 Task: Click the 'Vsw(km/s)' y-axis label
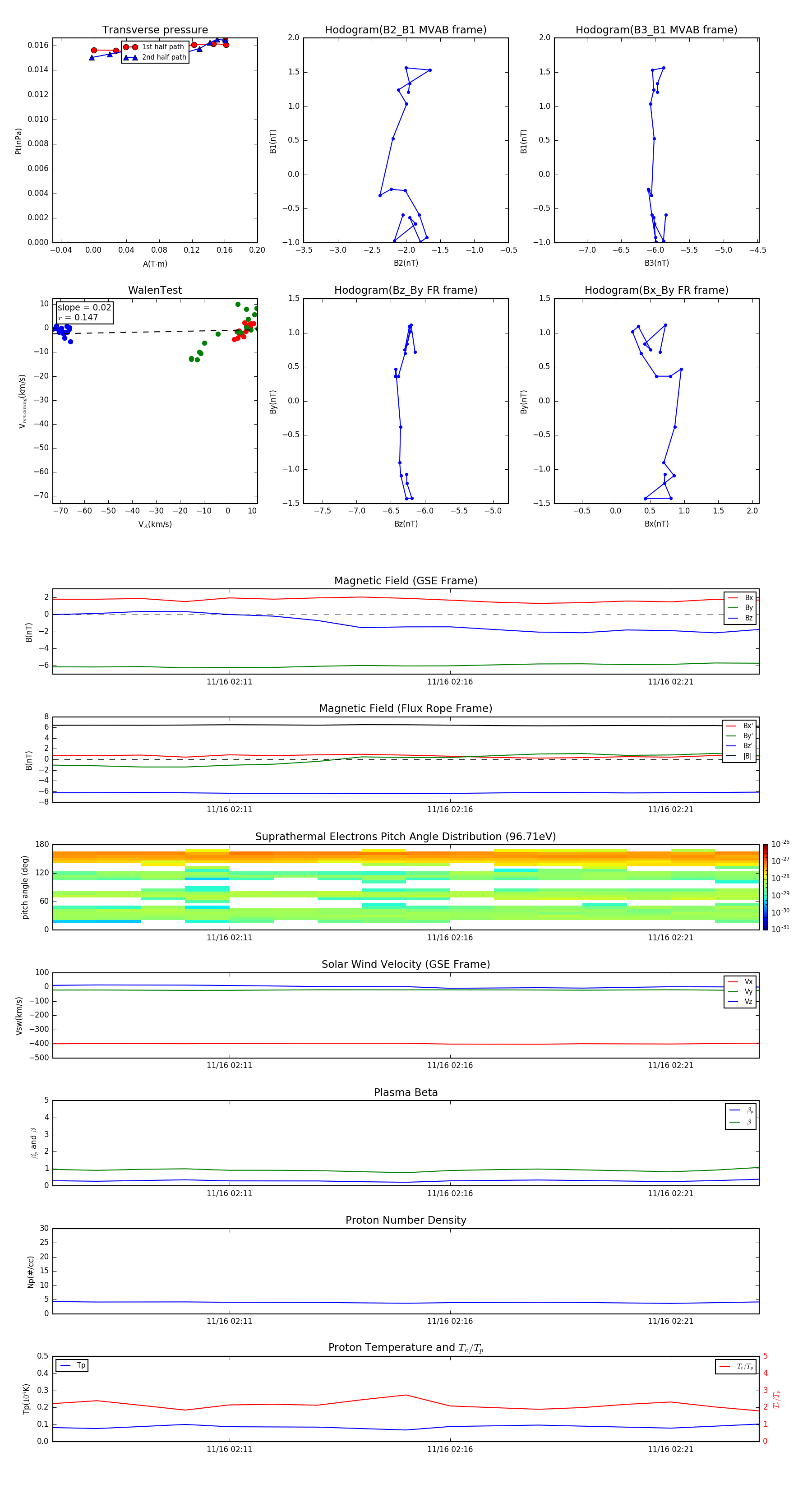tap(18, 1016)
